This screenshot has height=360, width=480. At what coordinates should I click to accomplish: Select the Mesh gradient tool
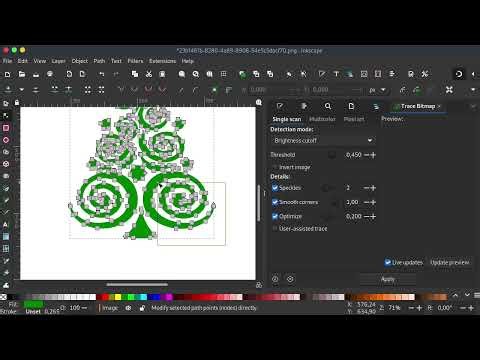(x=6, y=249)
